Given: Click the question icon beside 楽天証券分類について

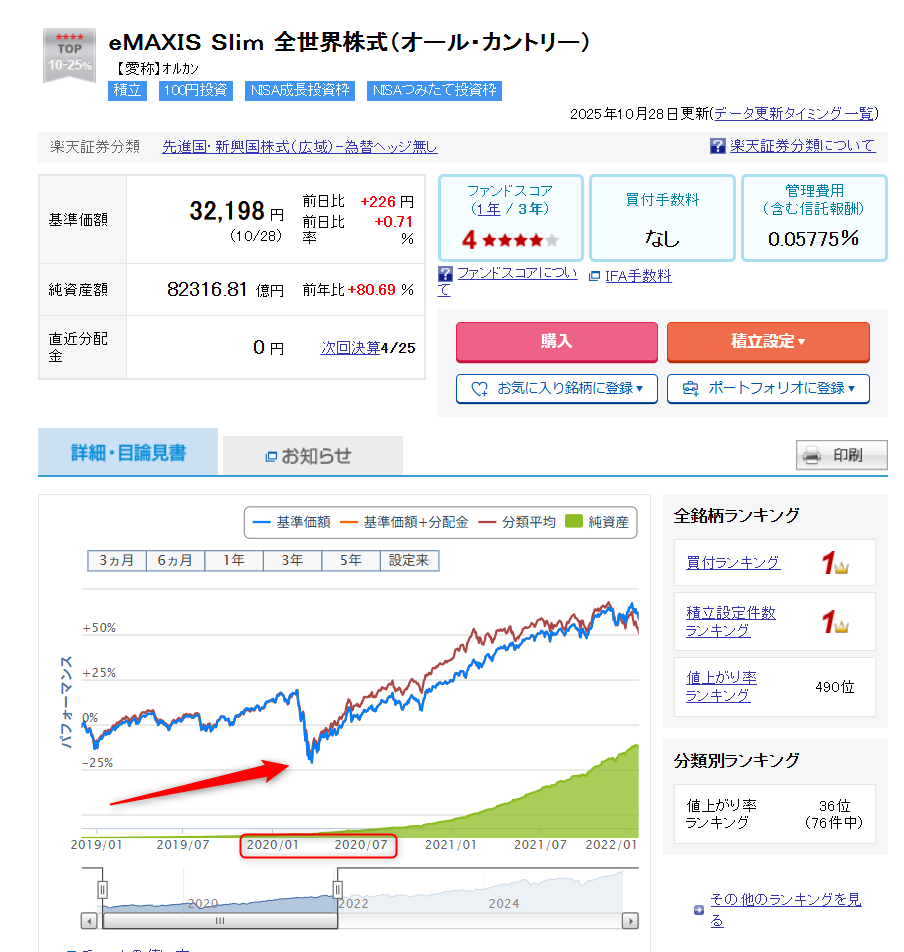Looking at the screenshot, I should [x=717, y=146].
